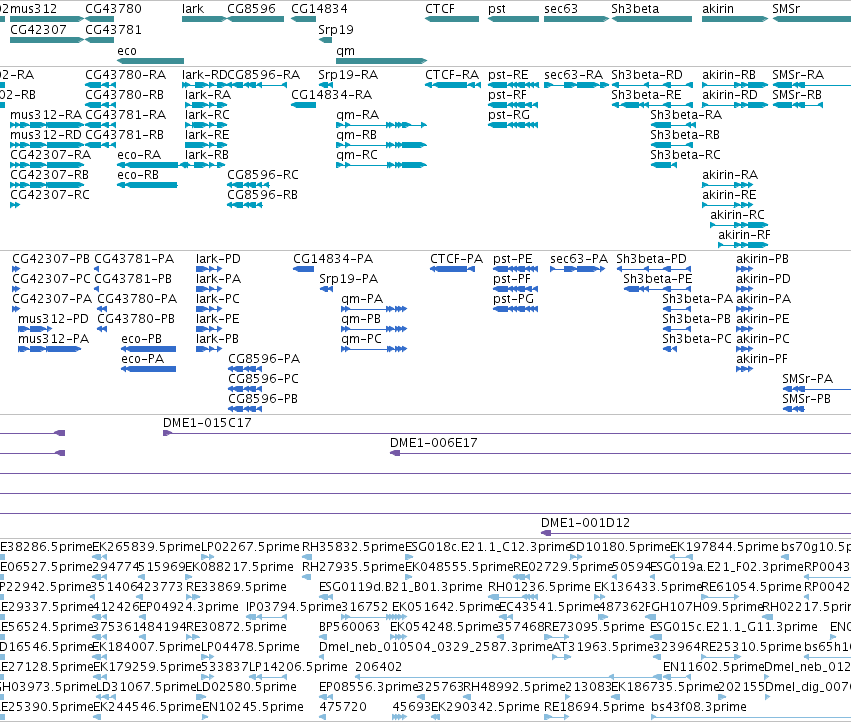Click EST RH27935.5prime
The image size is (851, 722).
353,567
